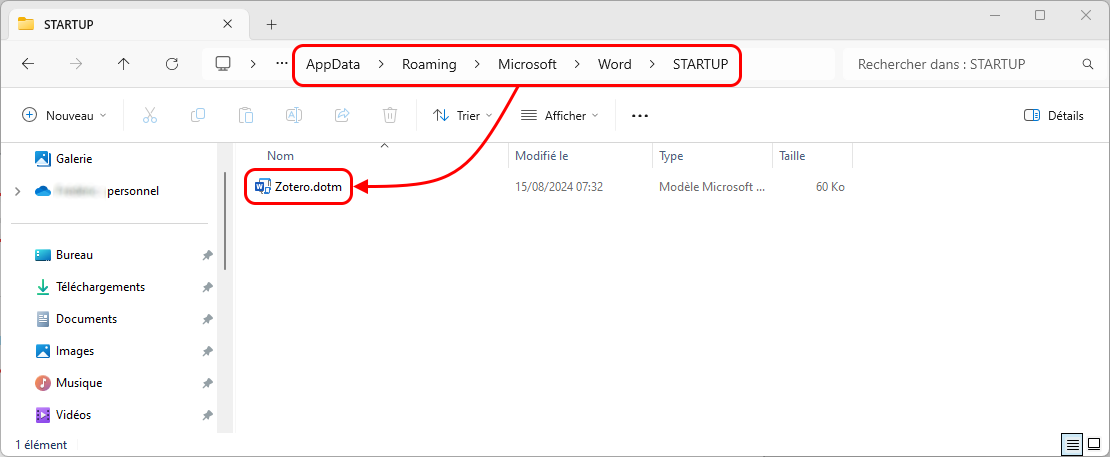
Task: Open the more options ellipsis menu
Action: coord(640,116)
